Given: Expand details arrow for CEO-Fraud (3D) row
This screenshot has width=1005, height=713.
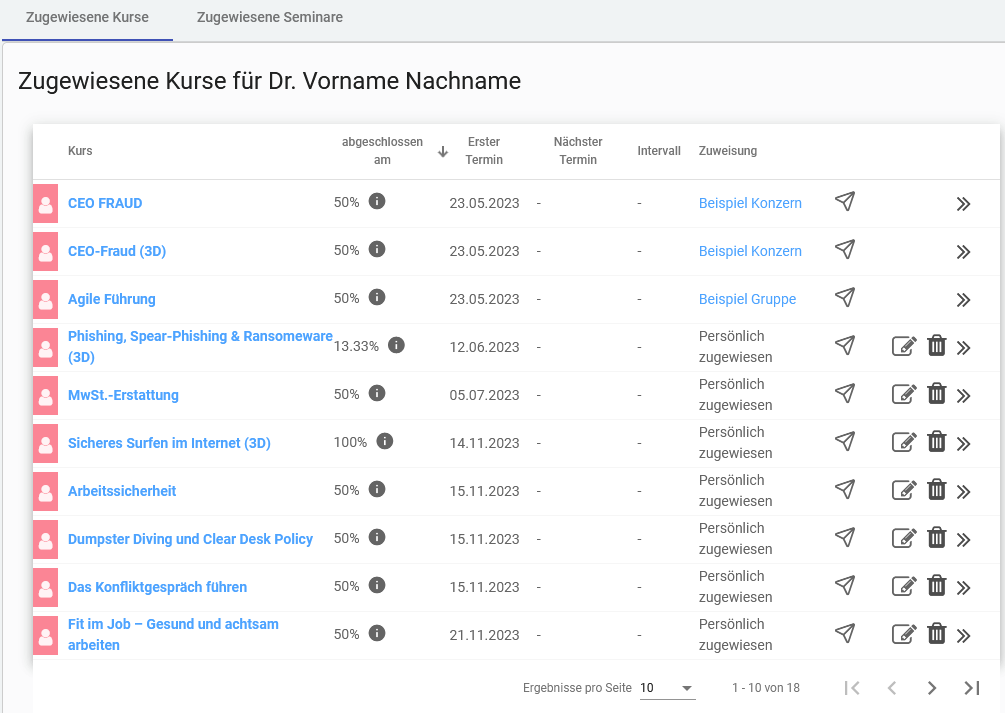Looking at the screenshot, I should [x=963, y=252].
